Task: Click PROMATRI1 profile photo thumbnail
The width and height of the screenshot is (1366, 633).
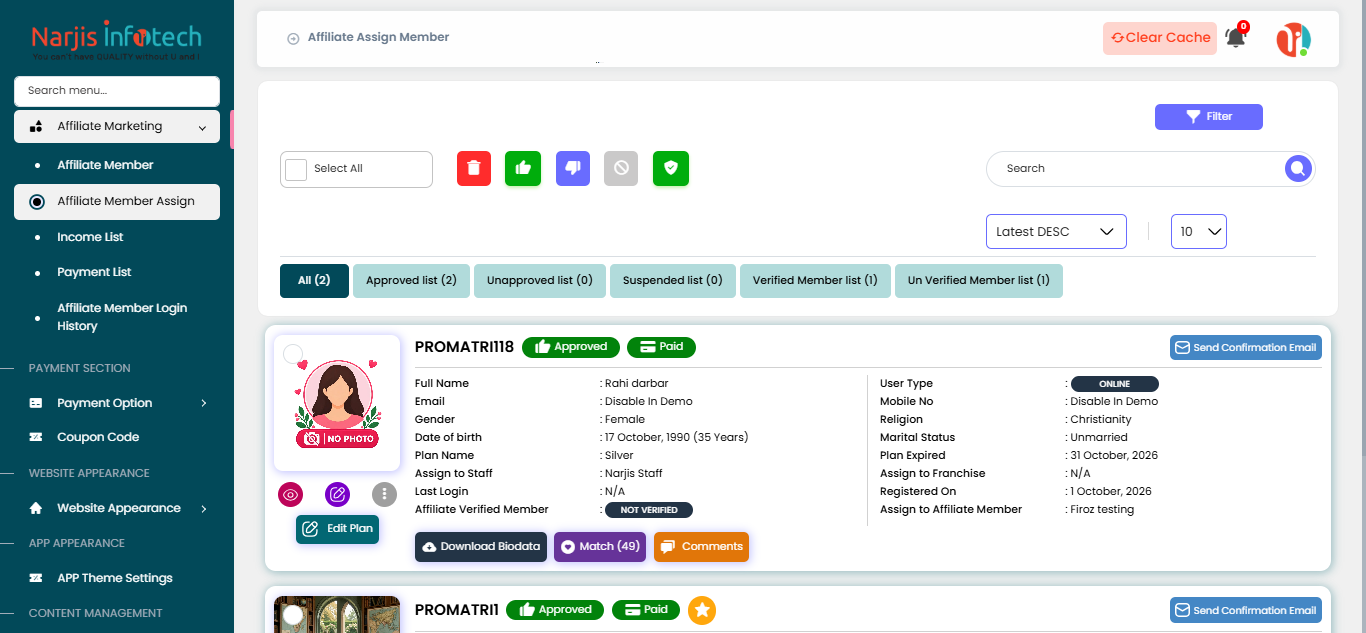Action: click(x=337, y=614)
